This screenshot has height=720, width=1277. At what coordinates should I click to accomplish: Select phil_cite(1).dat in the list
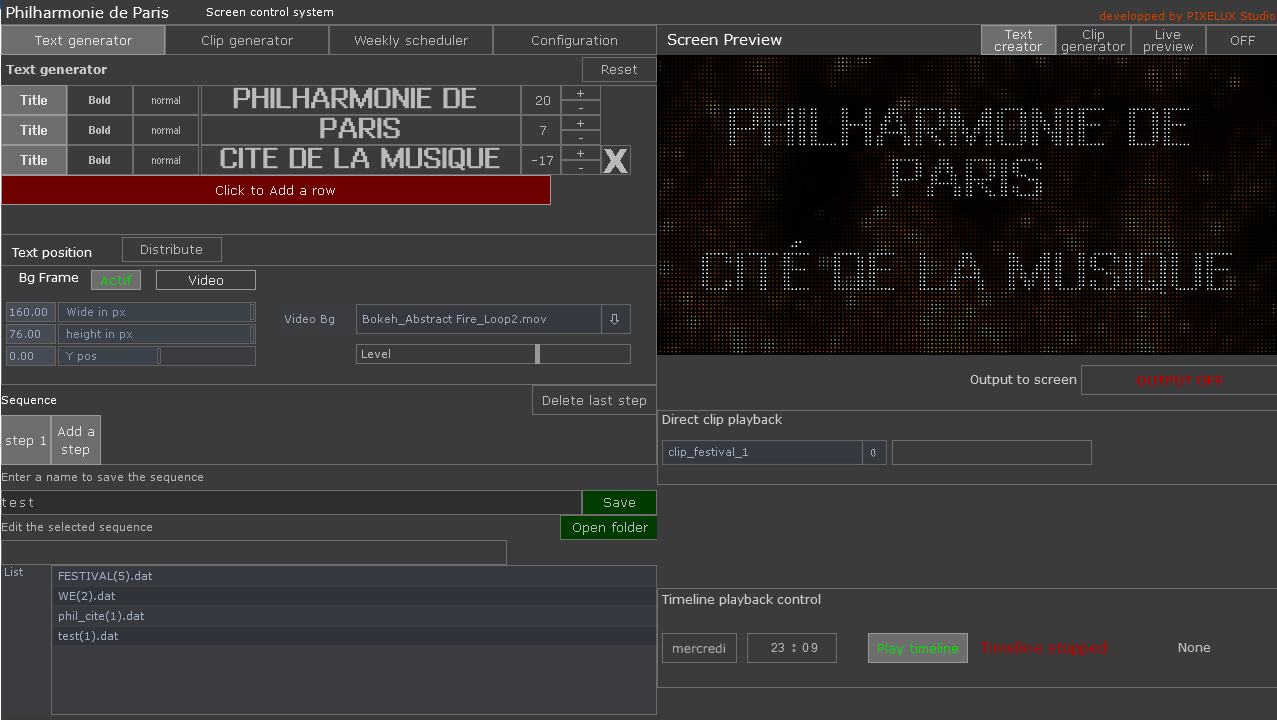pyautogui.click(x=354, y=616)
